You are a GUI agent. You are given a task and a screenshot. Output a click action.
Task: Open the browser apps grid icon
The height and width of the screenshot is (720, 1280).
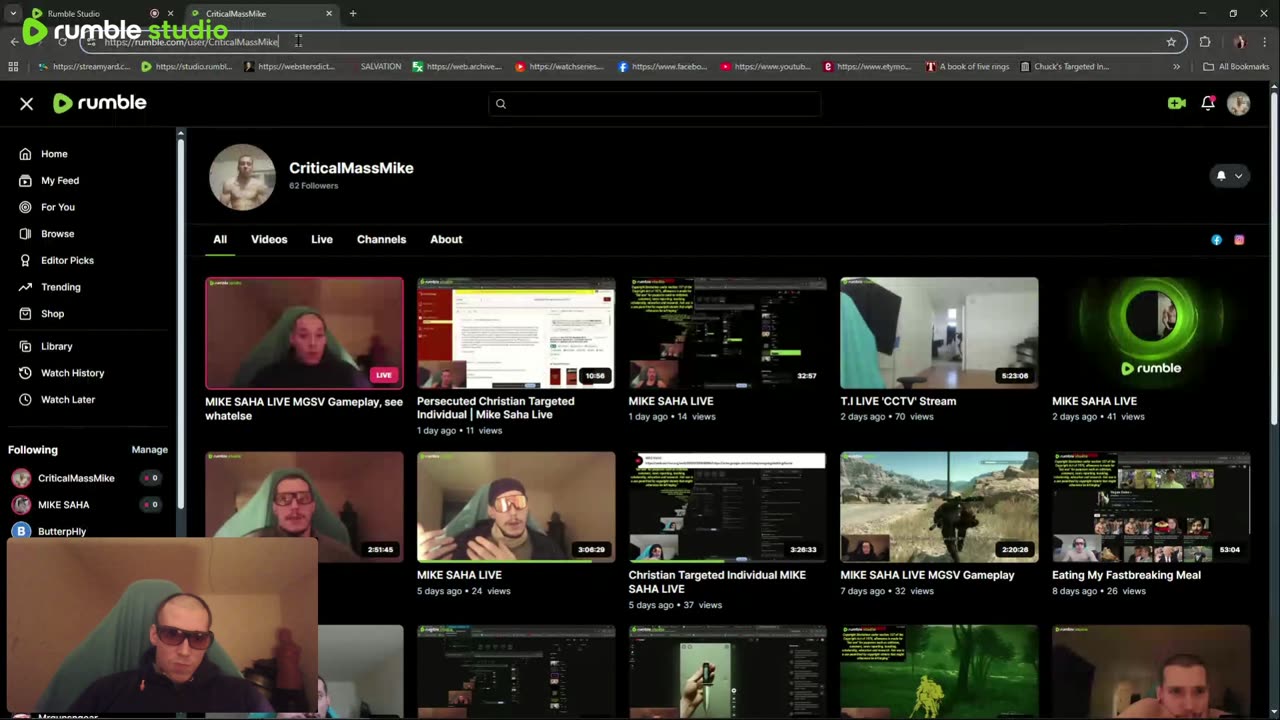point(13,67)
